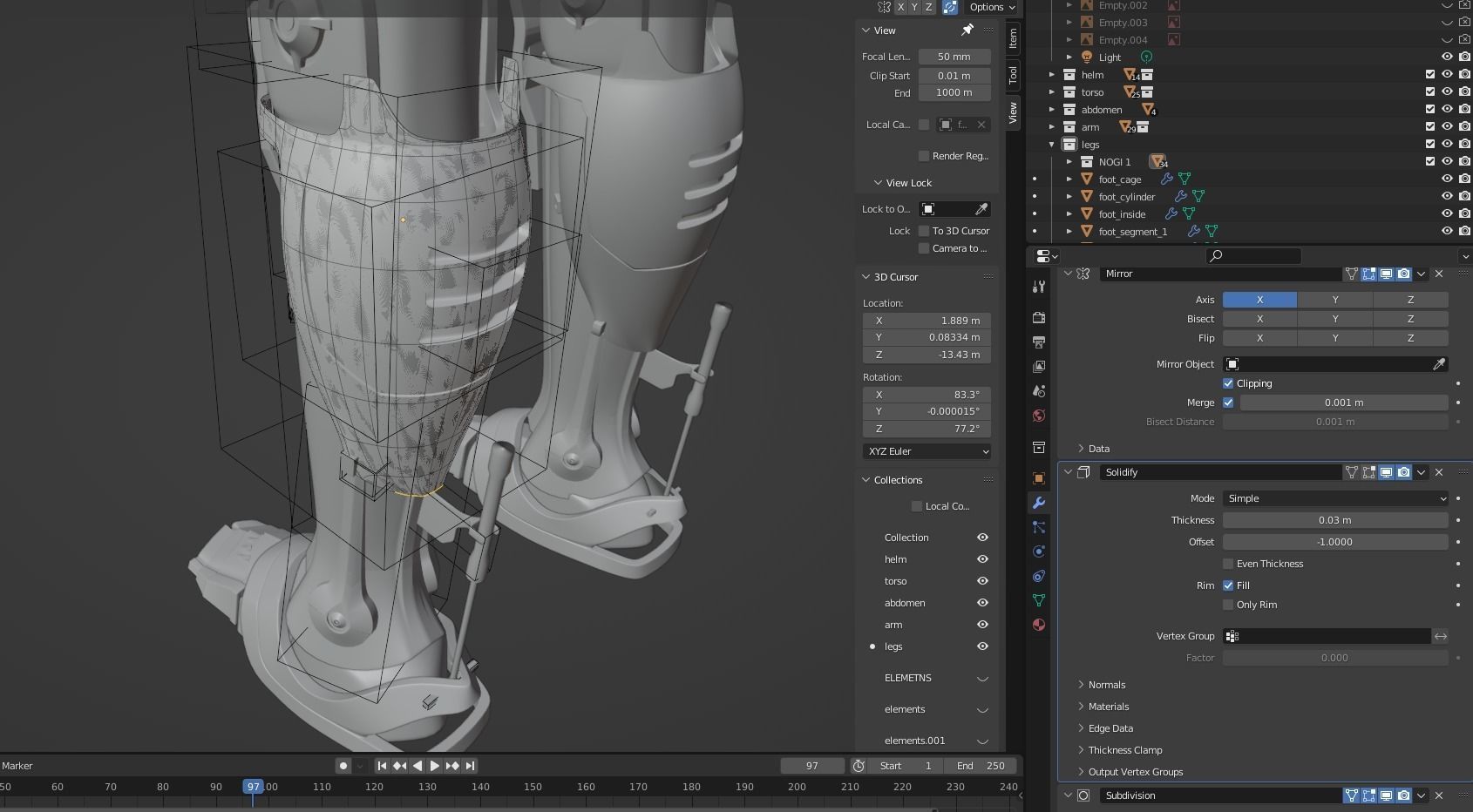
Task: Open the World properties tab icon
Action: click(x=1038, y=416)
